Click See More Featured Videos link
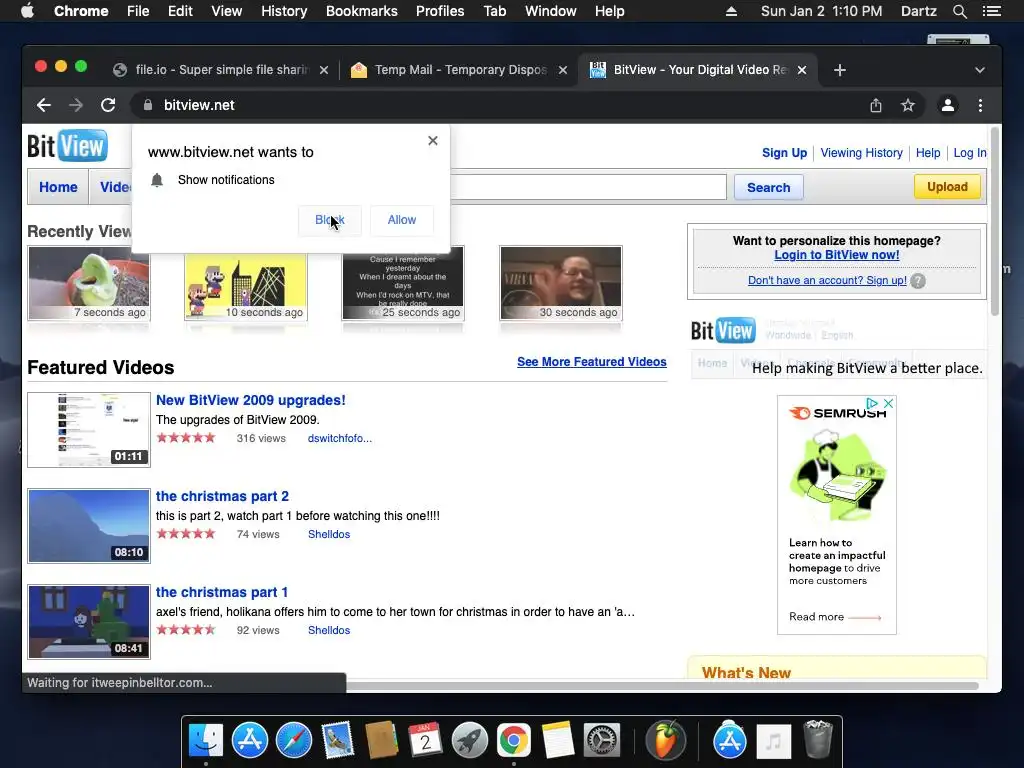The width and height of the screenshot is (1024, 768). click(x=592, y=362)
